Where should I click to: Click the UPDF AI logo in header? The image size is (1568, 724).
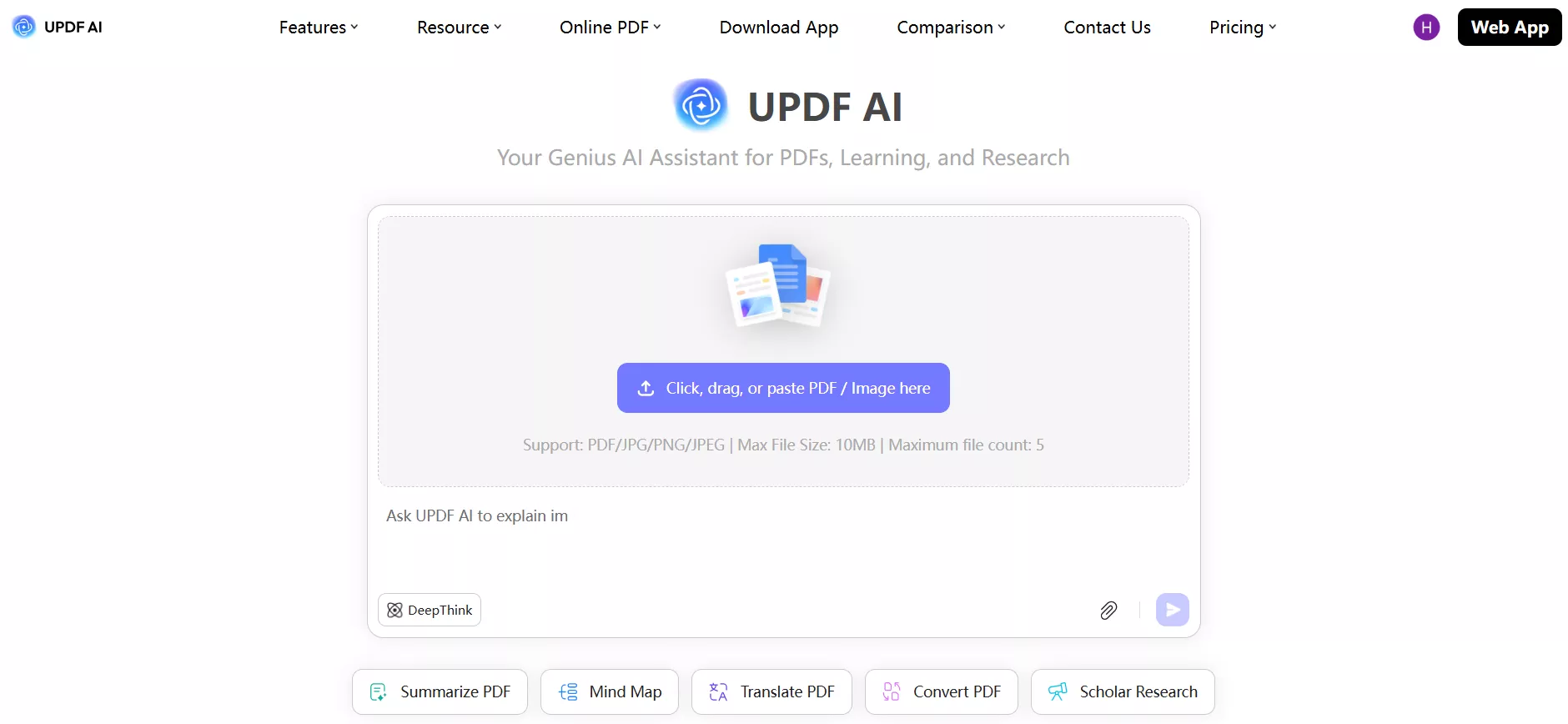click(58, 27)
